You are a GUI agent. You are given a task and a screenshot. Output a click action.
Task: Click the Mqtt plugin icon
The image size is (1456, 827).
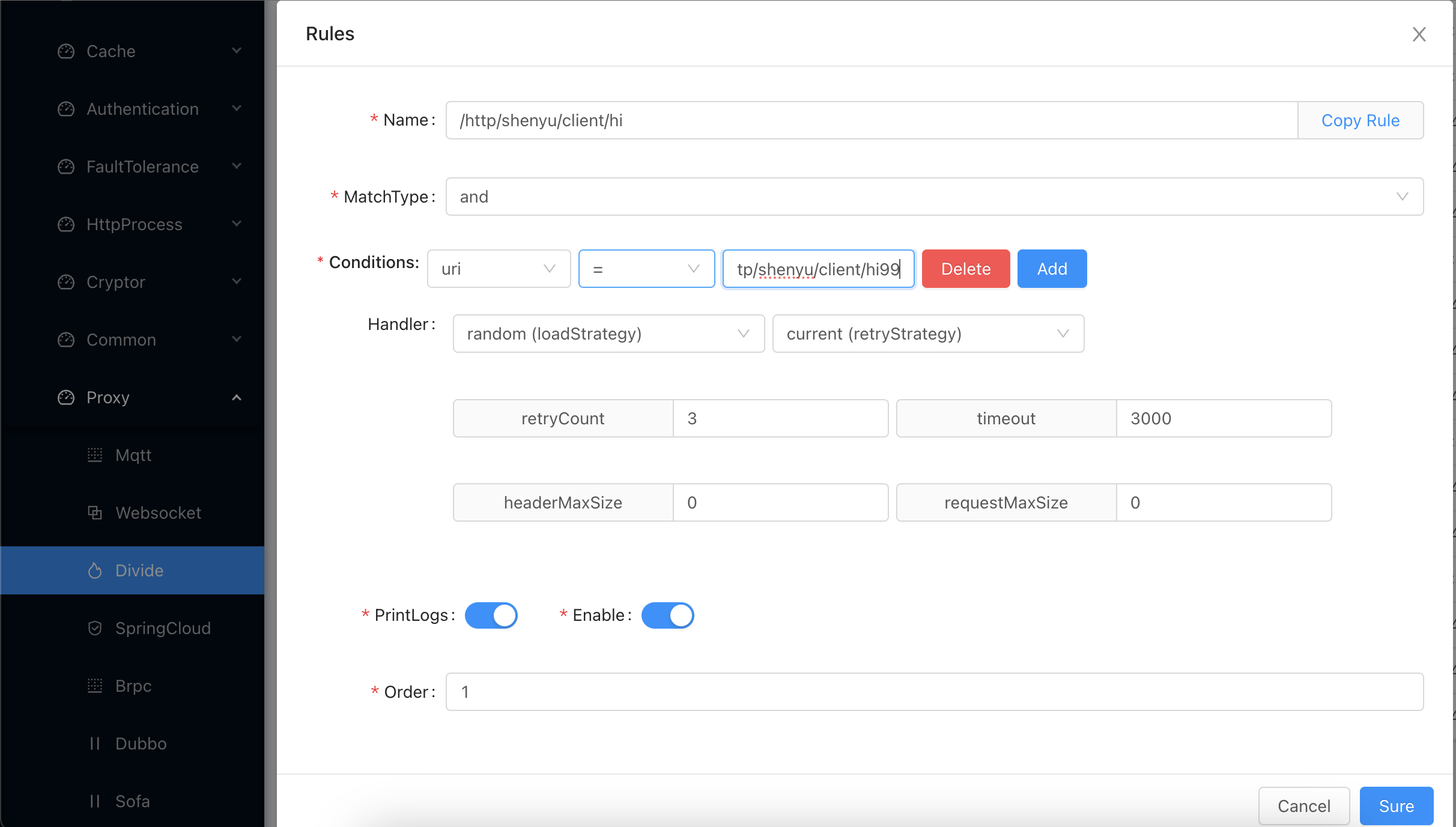pos(95,455)
